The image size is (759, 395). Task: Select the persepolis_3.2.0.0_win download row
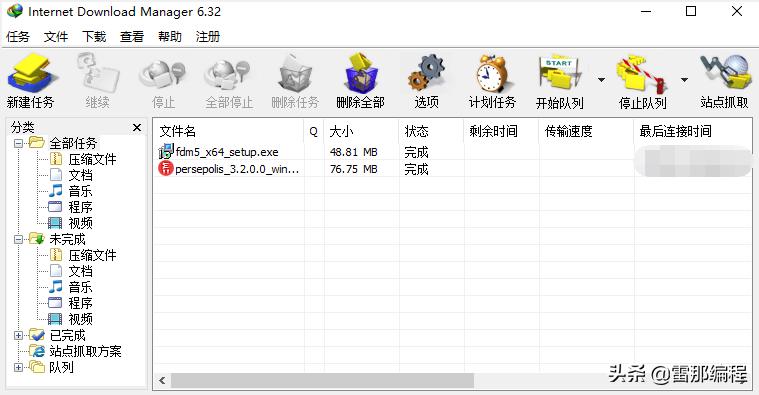452,169
